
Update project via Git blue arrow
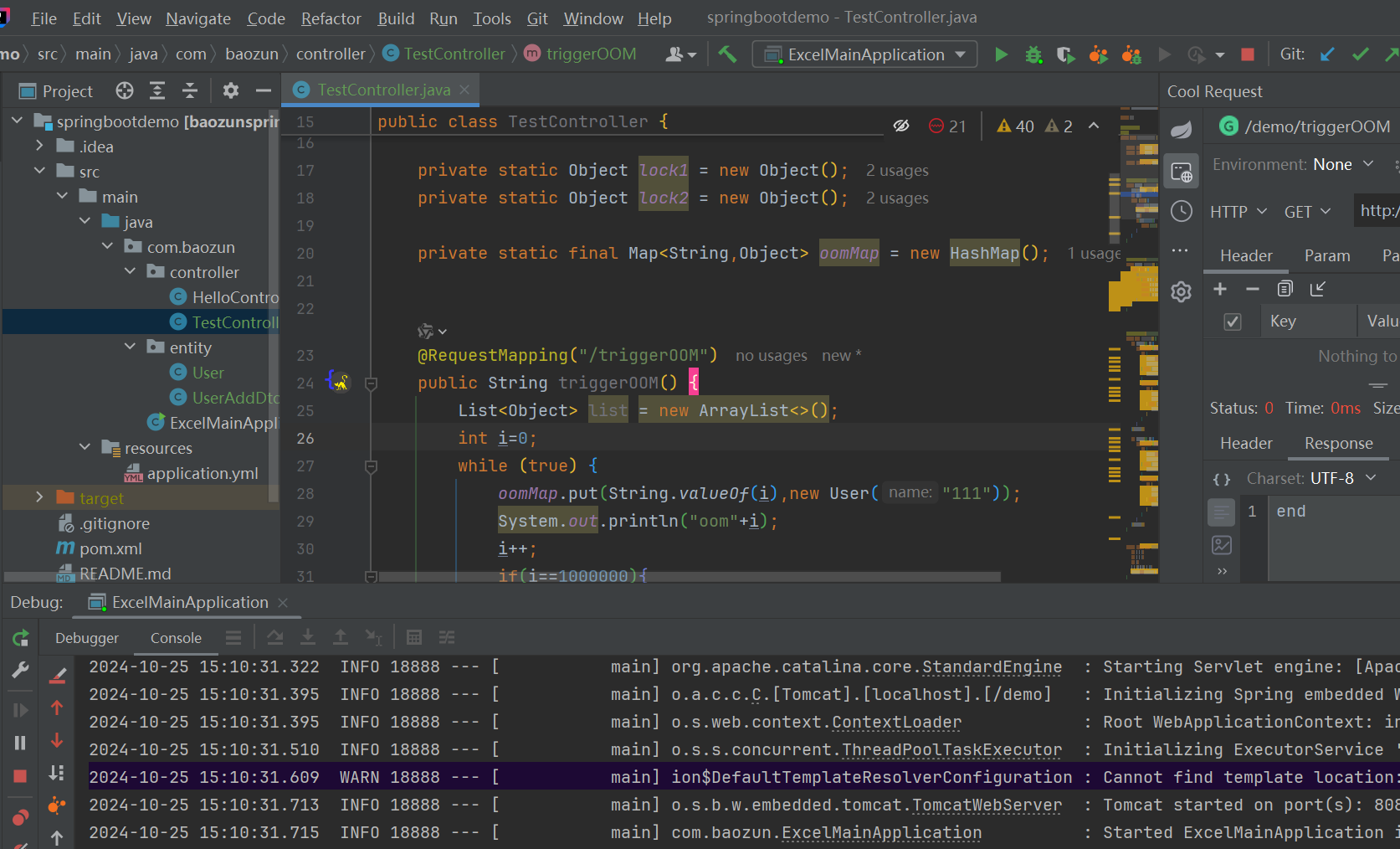(1327, 54)
